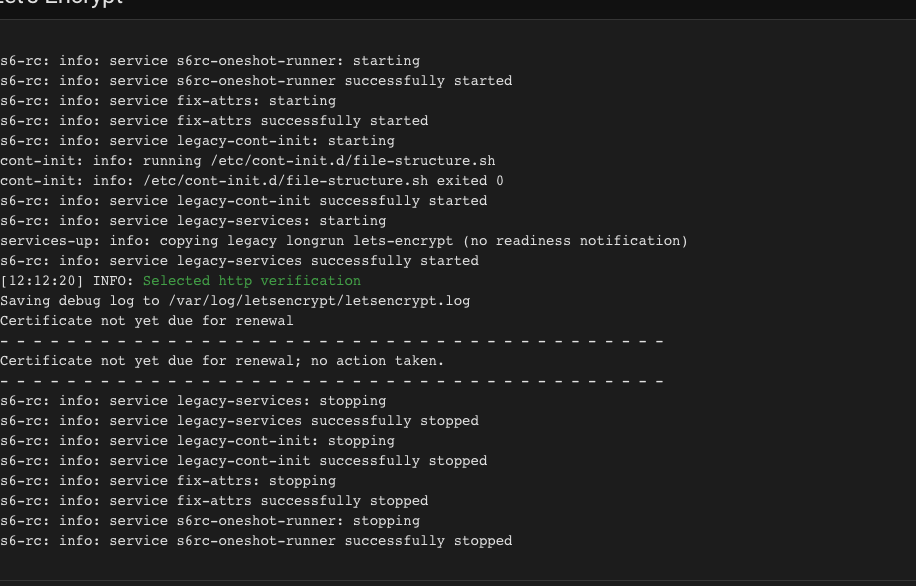This screenshot has height=586, width=916.
Task: Click the 'copying legacy longrun lets-encrypt' line
Action: pos(344,241)
